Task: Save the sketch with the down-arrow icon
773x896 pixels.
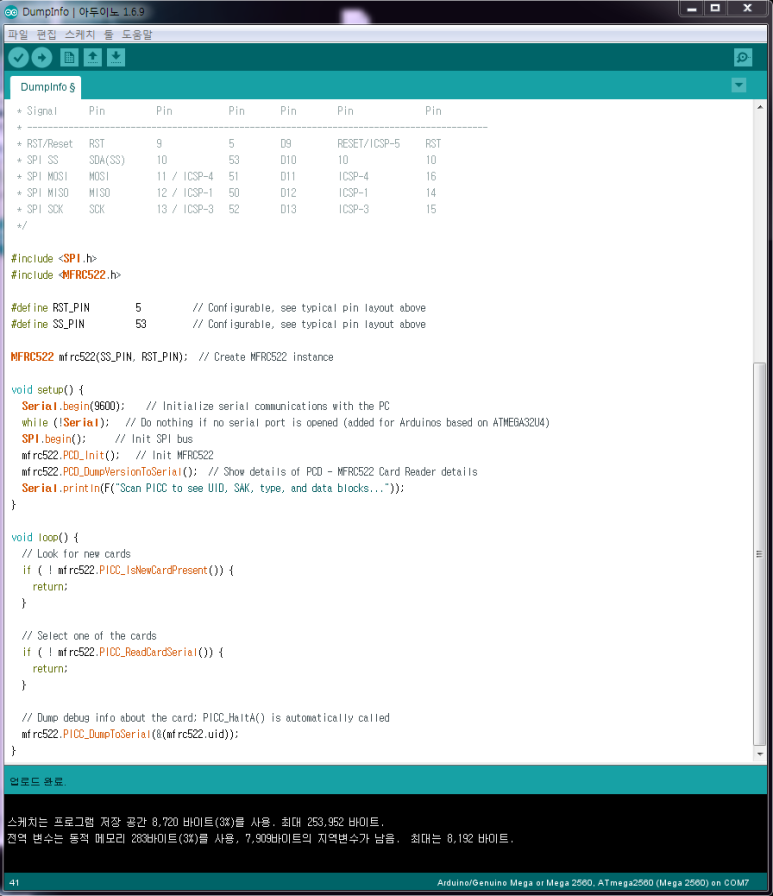Action: pos(116,57)
